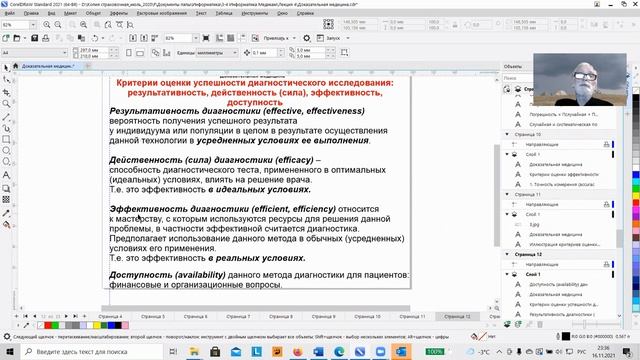
Task: Click the Full-screen preview icon
Action: (x=206, y=38)
